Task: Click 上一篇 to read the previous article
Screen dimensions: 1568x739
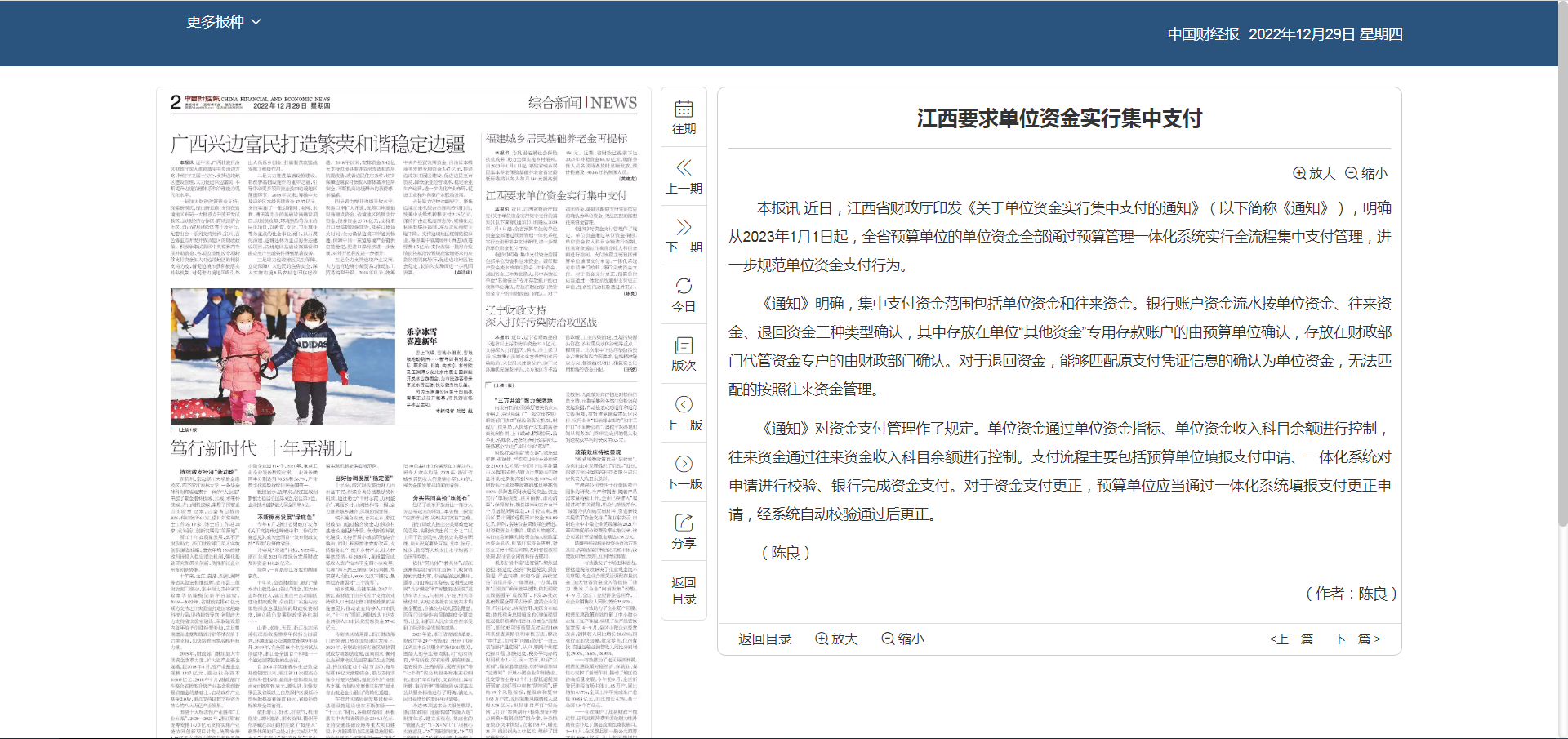Action: (1292, 639)
